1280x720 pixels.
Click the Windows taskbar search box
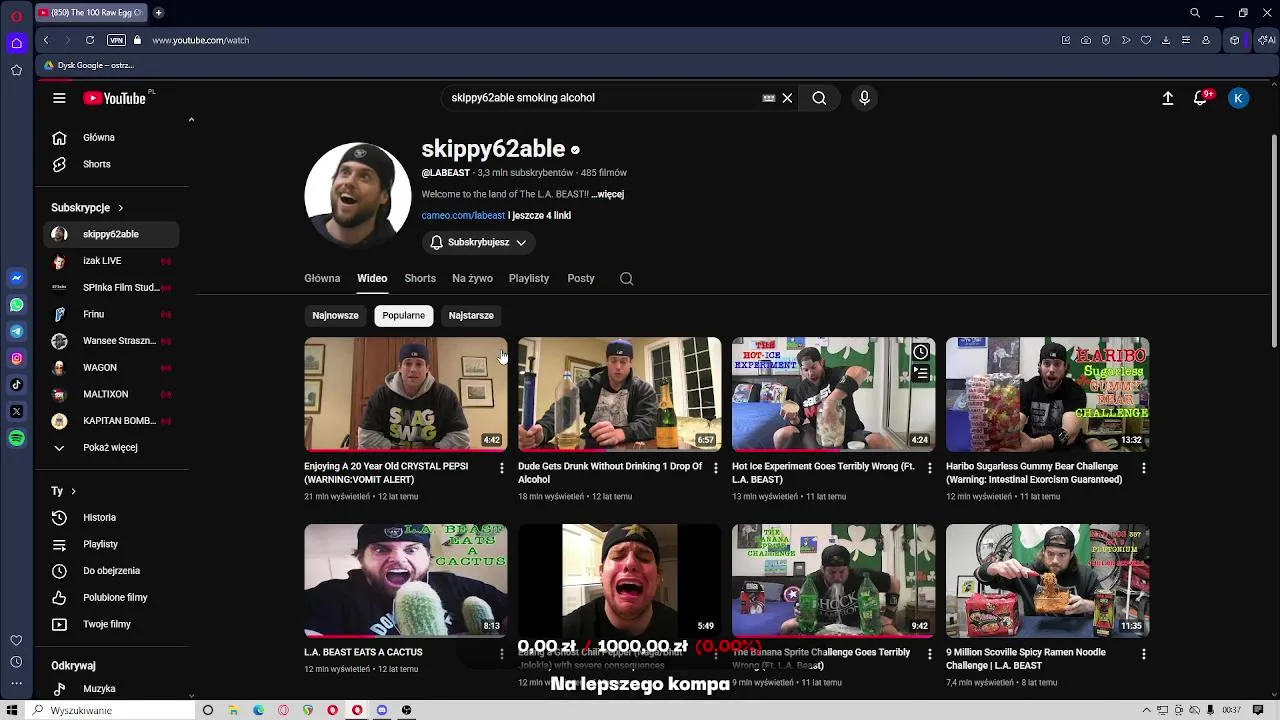point(110,710)
